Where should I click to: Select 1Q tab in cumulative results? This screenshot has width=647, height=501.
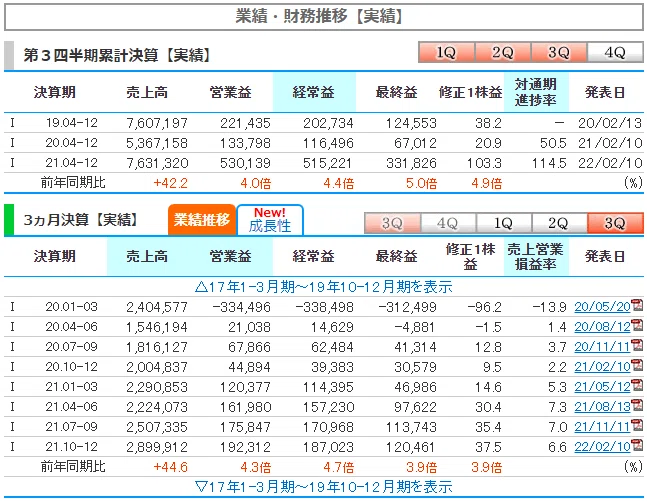click(x=446, y=52)
